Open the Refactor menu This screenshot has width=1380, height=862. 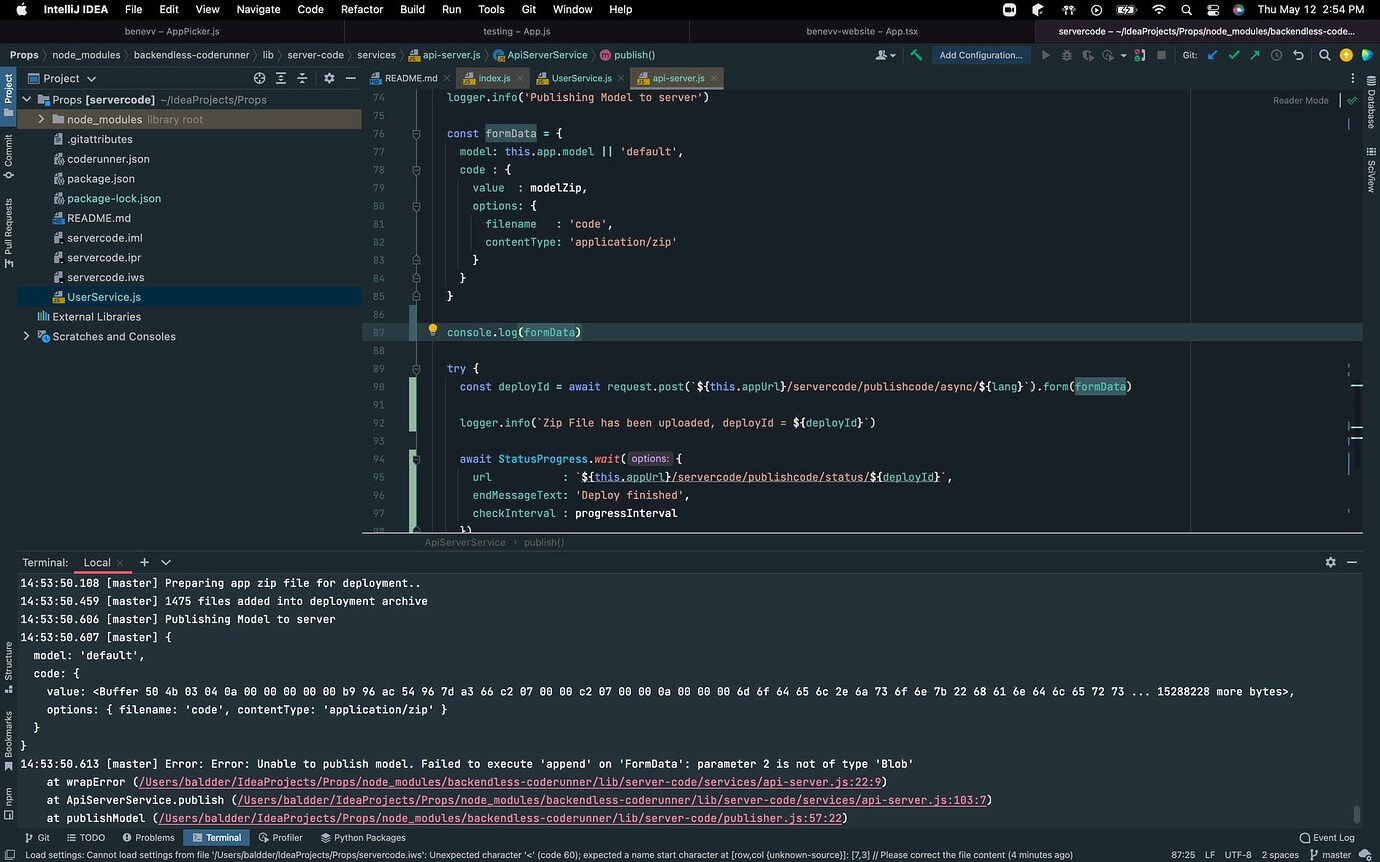click(362, 9)
